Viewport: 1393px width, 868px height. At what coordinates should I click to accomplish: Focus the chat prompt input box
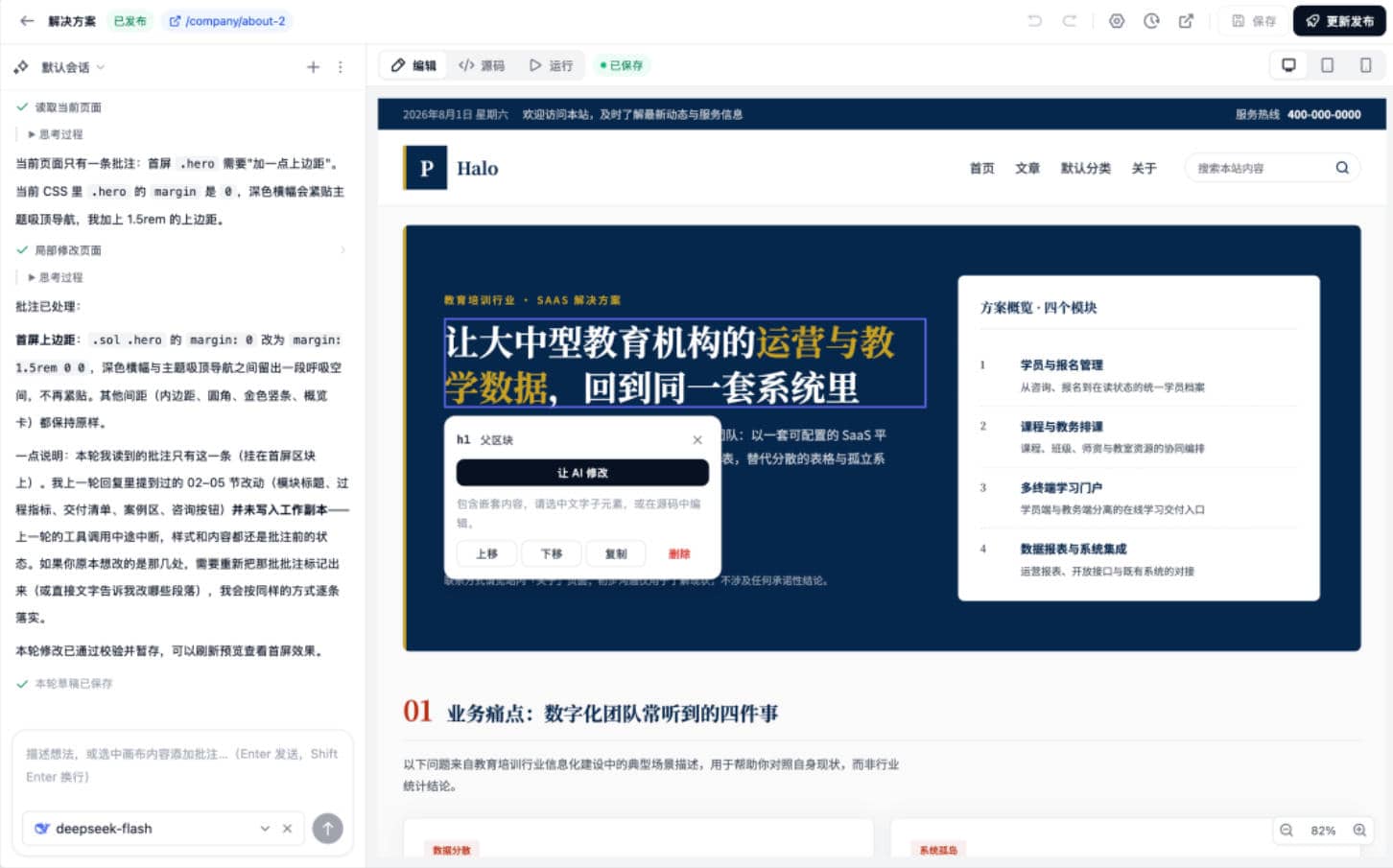tap(182, 766)
